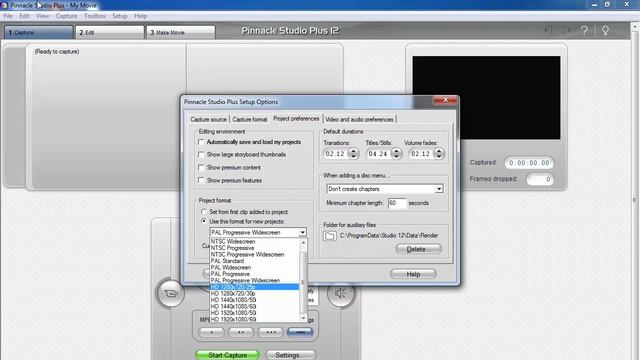Screen dimensions: 640x360
Task: Switch to the Capture format tab
Action: tap(249, 120)
